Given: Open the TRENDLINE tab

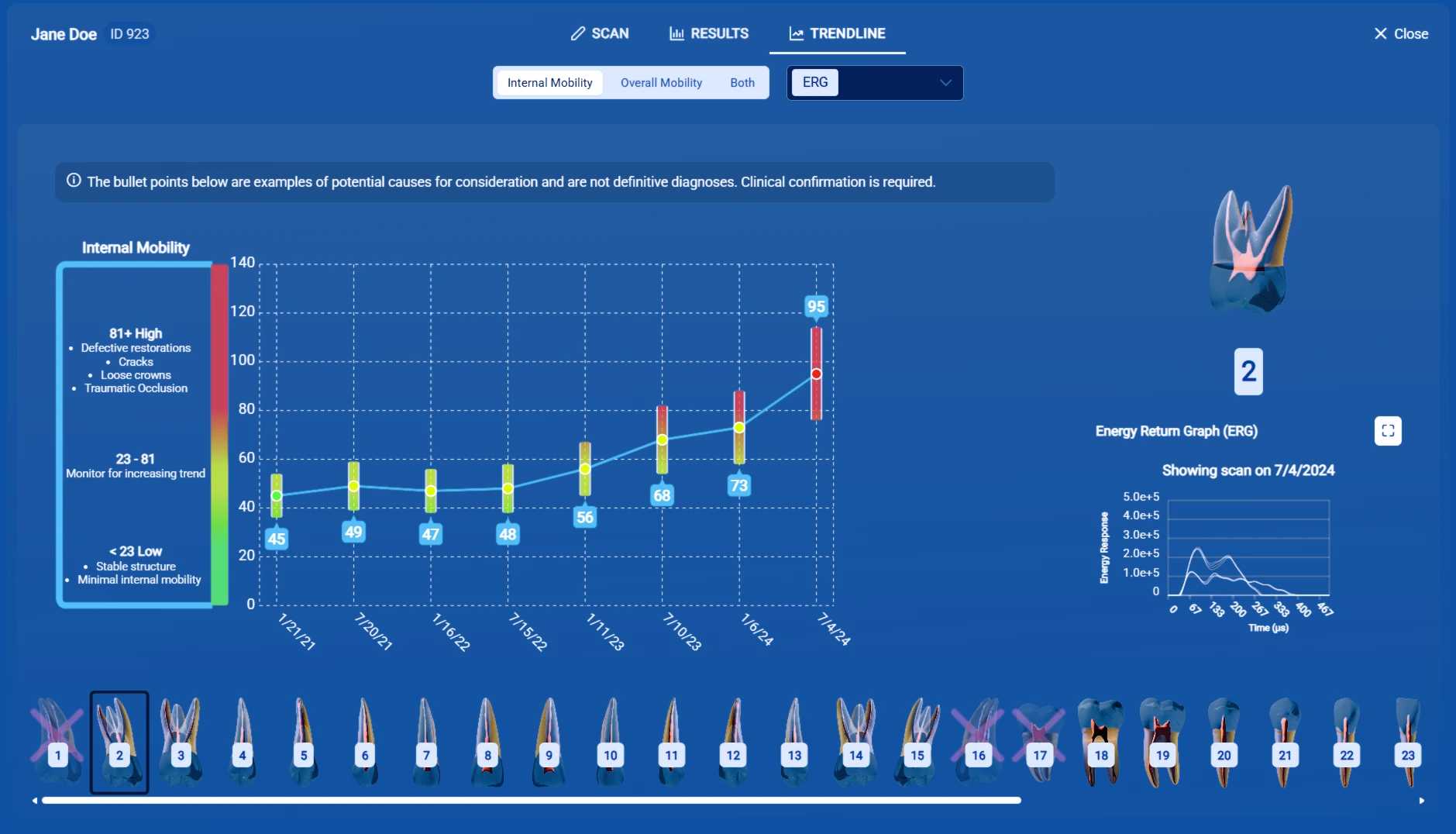Looking at the screenshot, I should tap(837, 33).
